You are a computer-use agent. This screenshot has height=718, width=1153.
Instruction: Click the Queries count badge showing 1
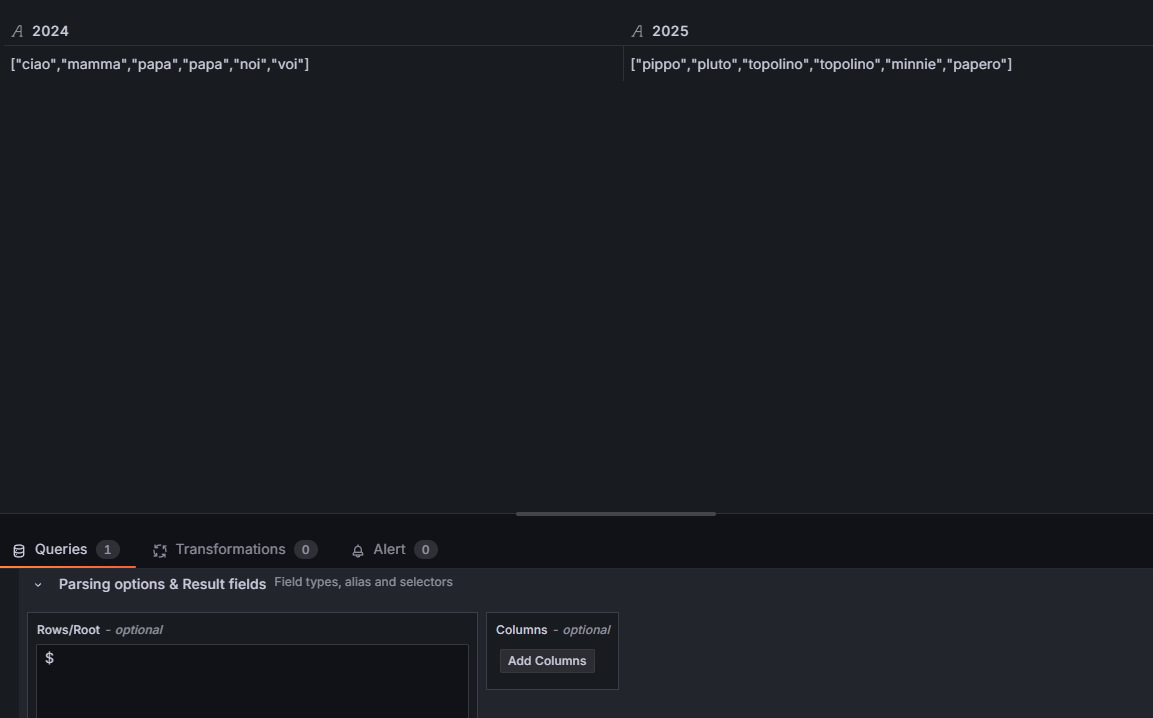[x=107, y=550]
